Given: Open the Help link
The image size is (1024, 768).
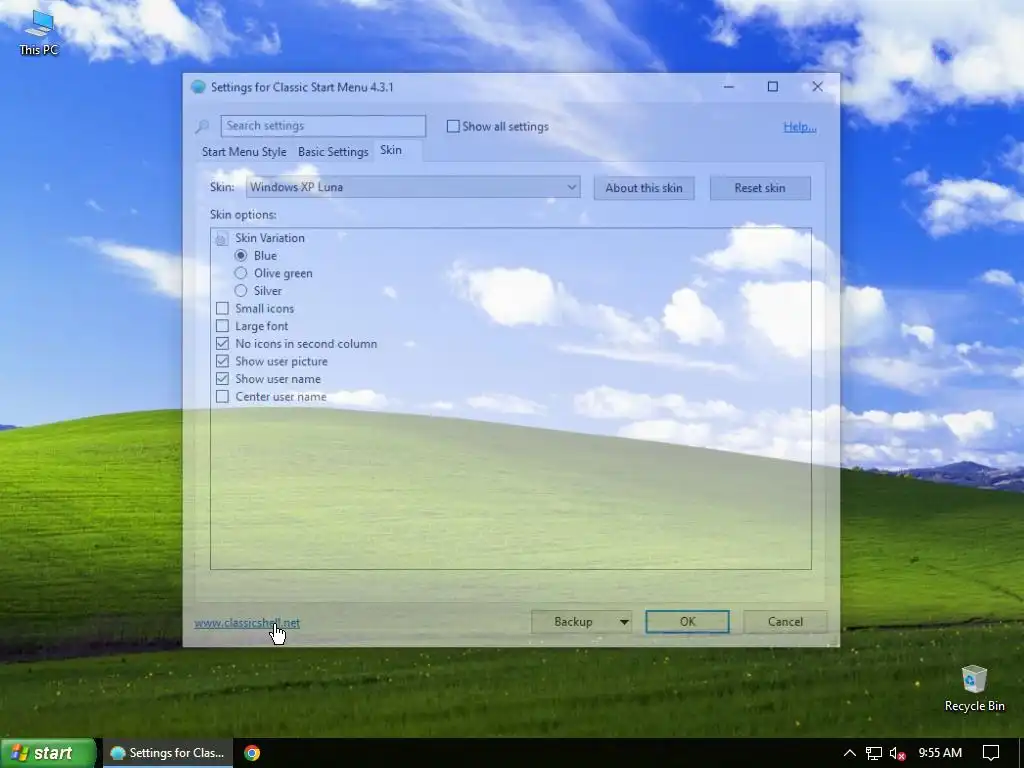Looking at the screenshot, I should coord(799,127).
